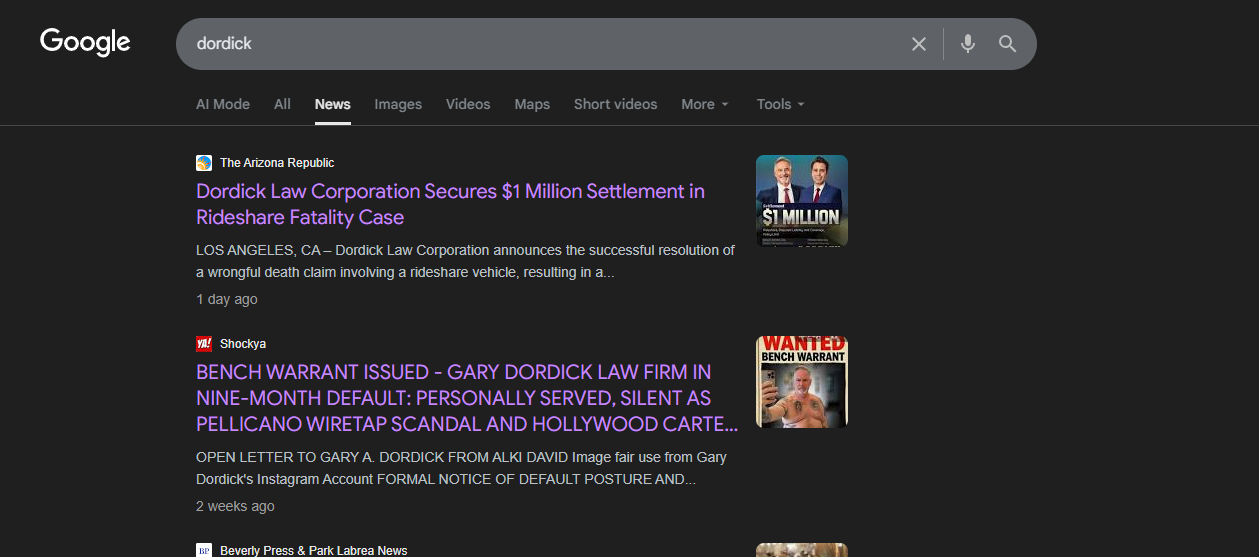Click the Google logo
This screenshot has width=1259, height=557.
[85, 42]
